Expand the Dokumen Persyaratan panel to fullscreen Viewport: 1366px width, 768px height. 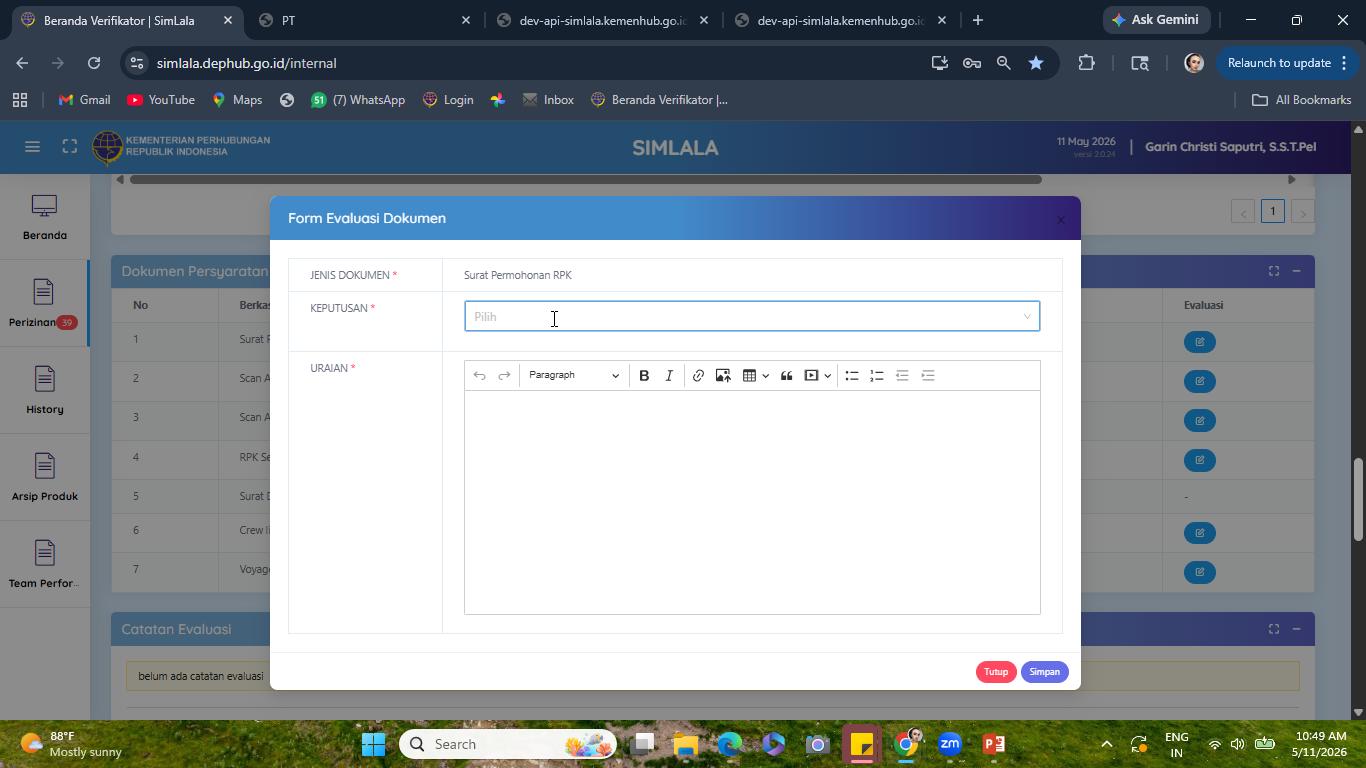click(x=1274, y=271)
